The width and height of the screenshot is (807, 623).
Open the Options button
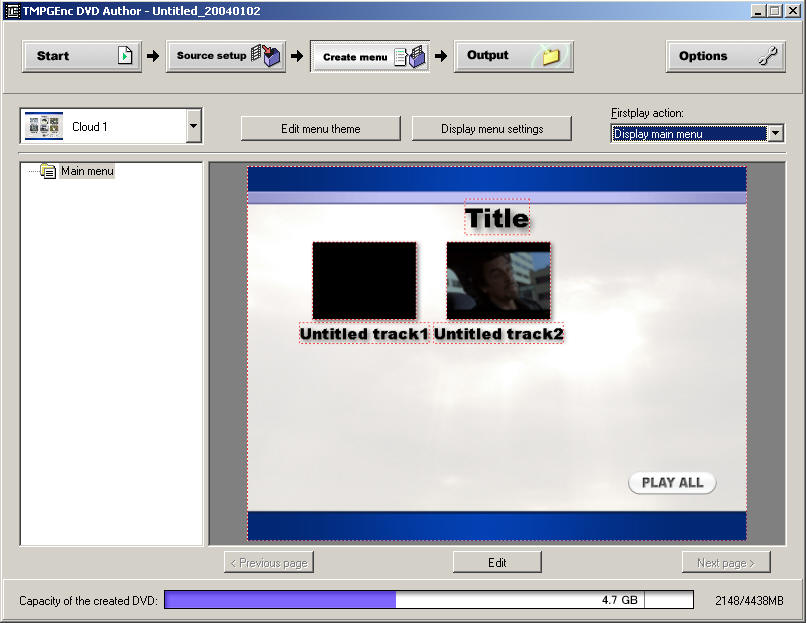tap(726, 56)
